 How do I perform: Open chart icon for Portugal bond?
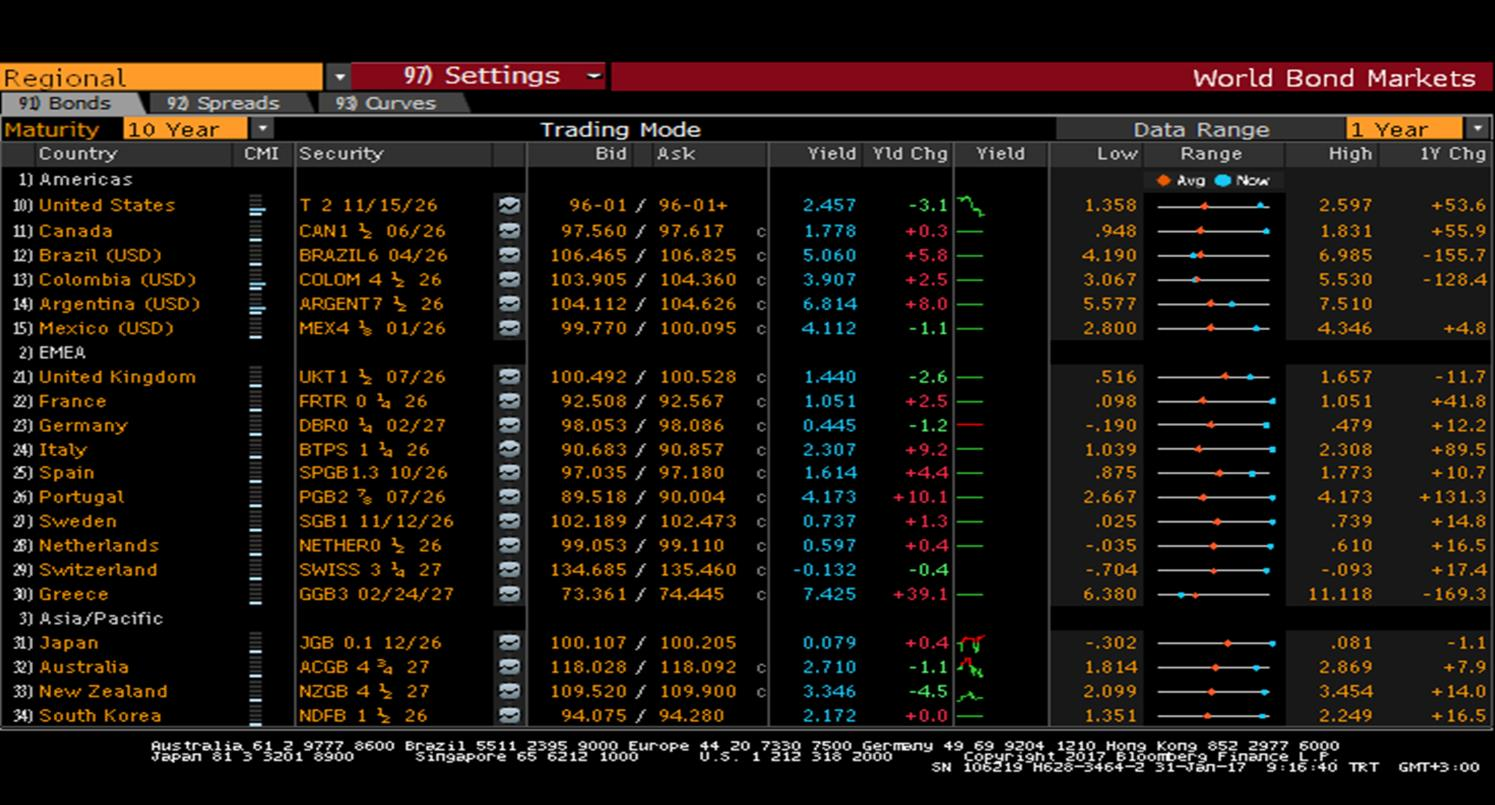click(x=510, y=497)
